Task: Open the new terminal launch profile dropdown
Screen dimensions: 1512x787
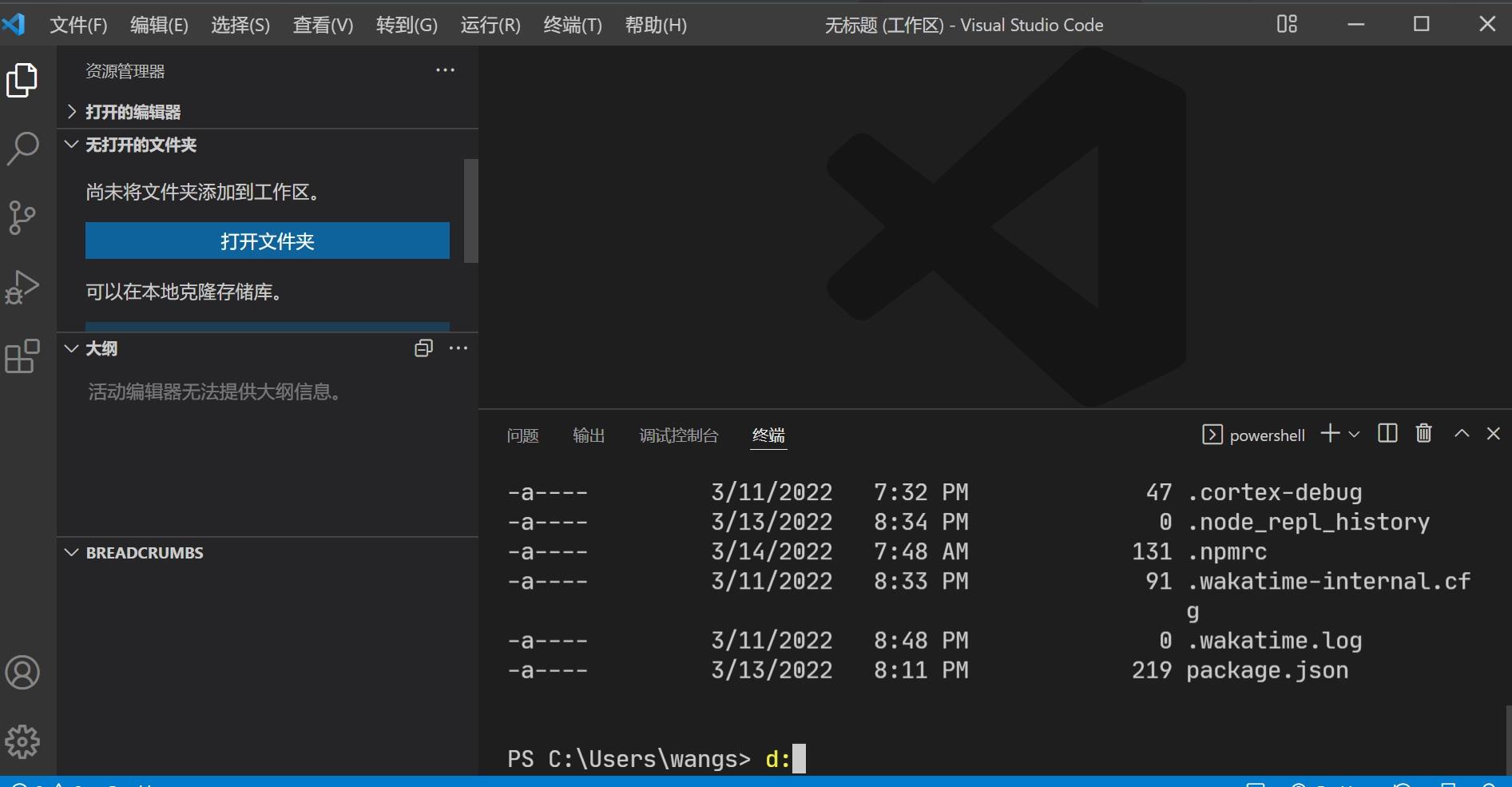Action: tap(1354, 435)
